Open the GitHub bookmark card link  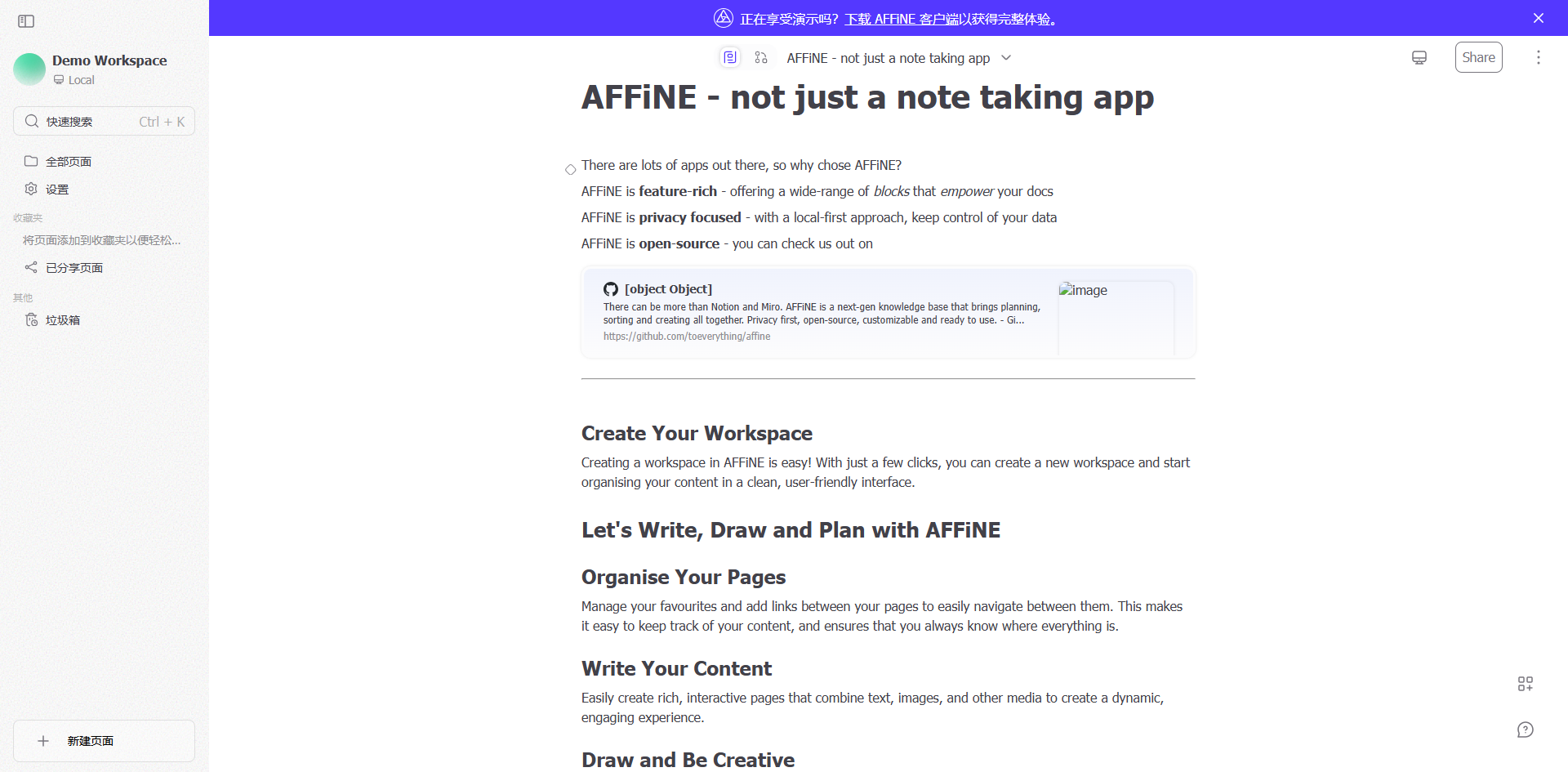tap(889, 312)
